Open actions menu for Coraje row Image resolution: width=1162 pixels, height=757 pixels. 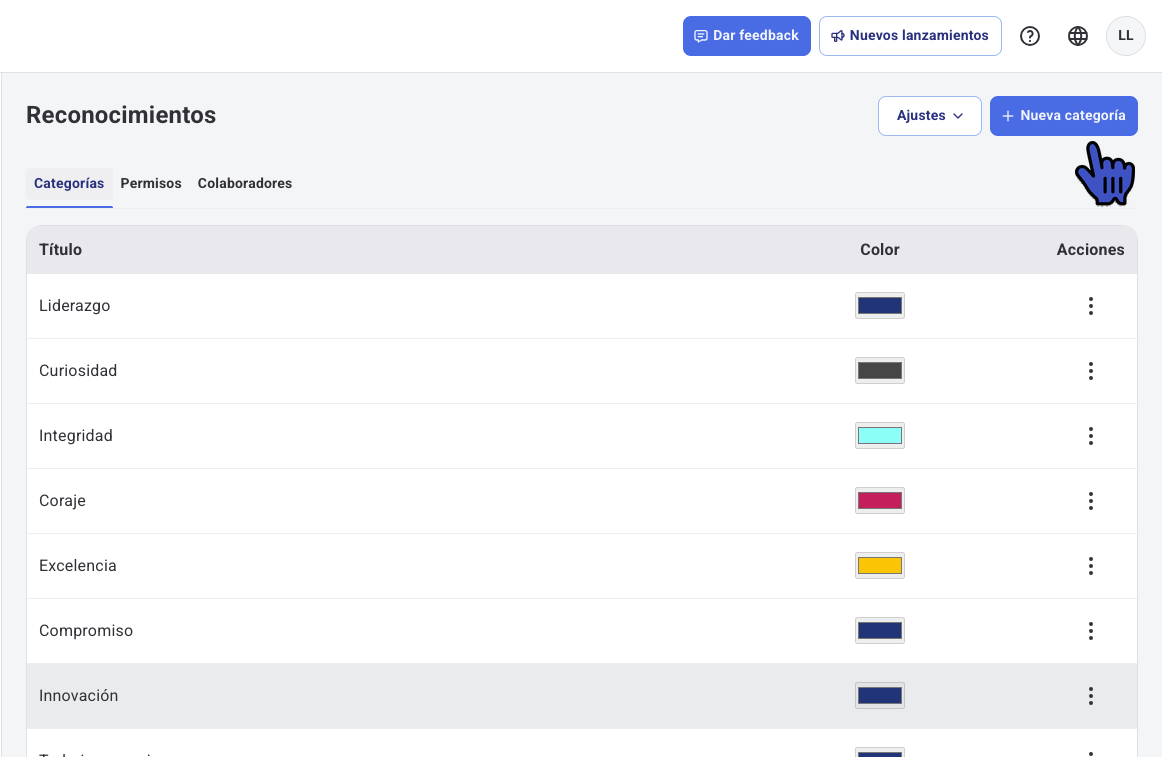pyautogui.click(x=1090, y=501)
